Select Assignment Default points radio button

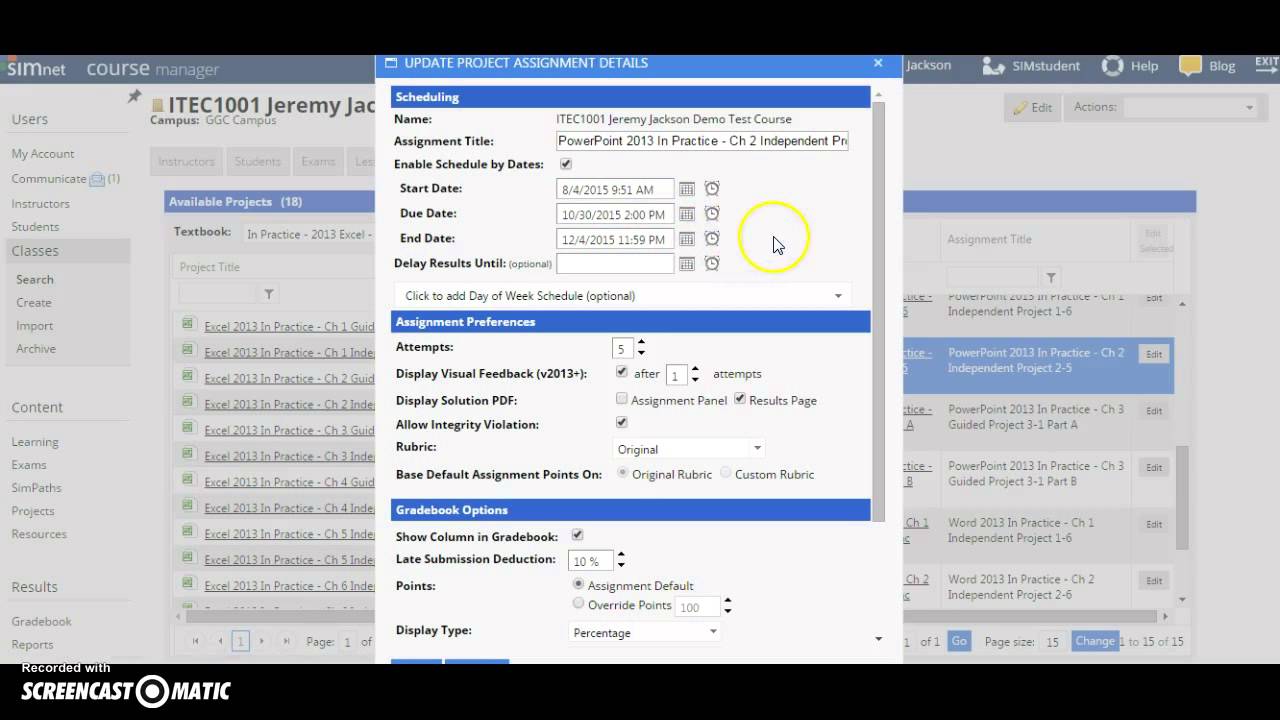tap(578, 584)
